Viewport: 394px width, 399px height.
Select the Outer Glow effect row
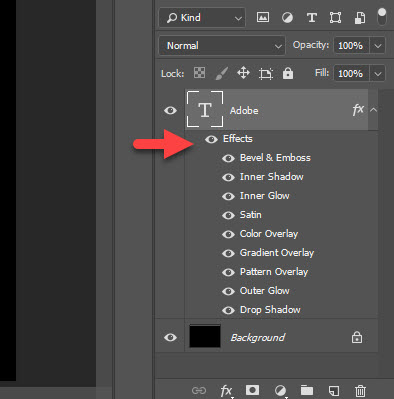pos(265,291)
